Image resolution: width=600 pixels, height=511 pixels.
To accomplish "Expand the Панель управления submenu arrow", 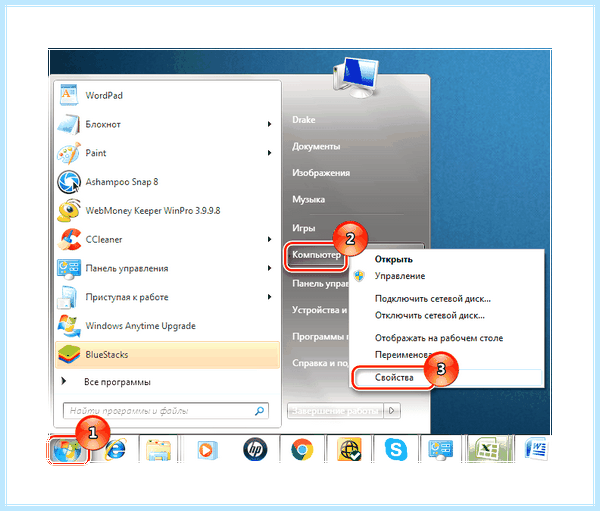I will click(269, 268).
